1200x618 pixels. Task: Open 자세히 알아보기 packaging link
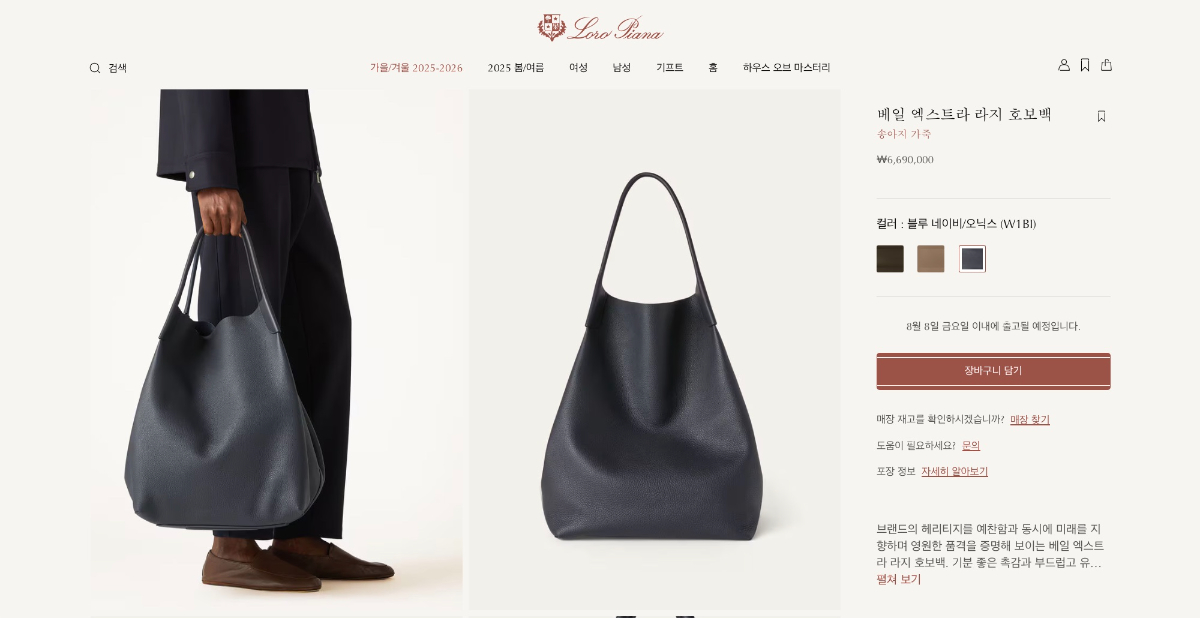tap(954, 472)
